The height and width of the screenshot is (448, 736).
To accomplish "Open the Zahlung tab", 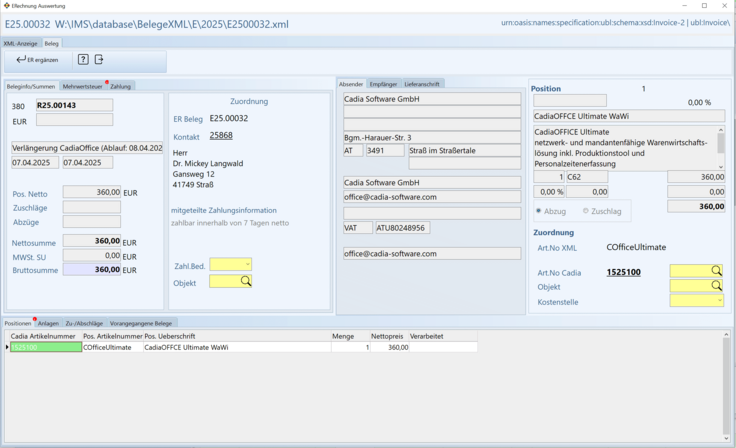I will [121, 86].
